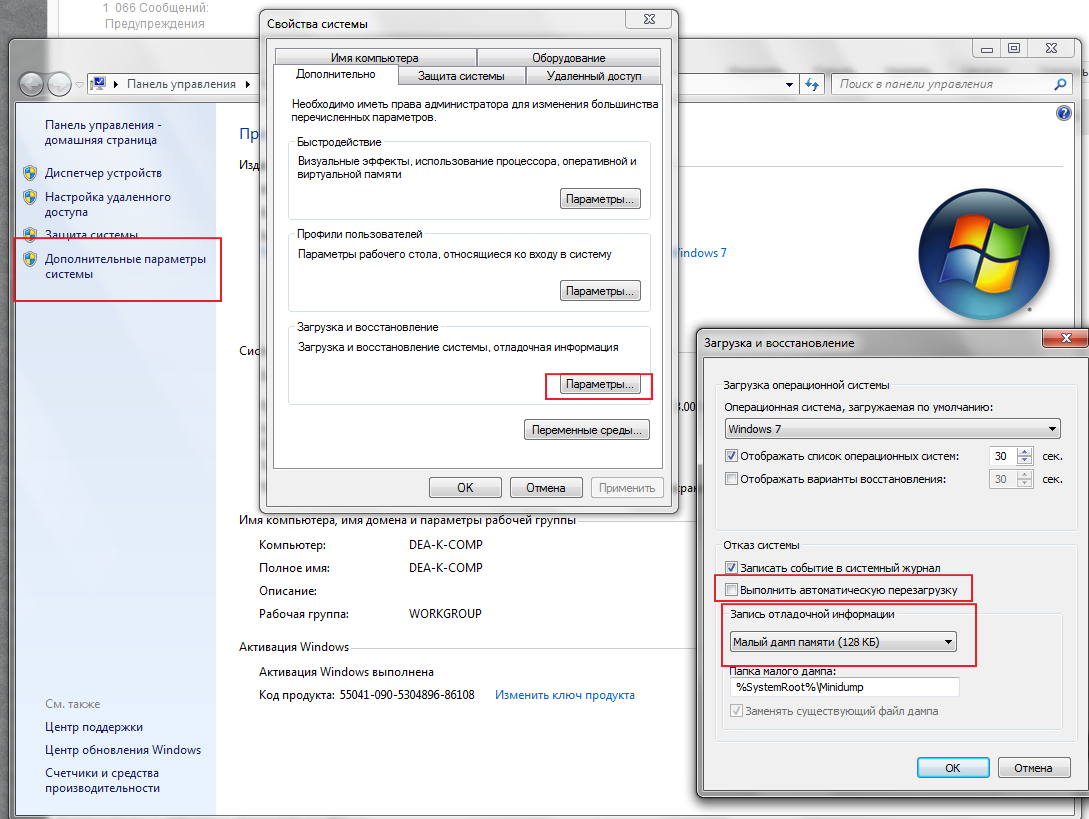
Task: Open default operating system Windows 7 dropdown
Action: click(x=892, y=429)
